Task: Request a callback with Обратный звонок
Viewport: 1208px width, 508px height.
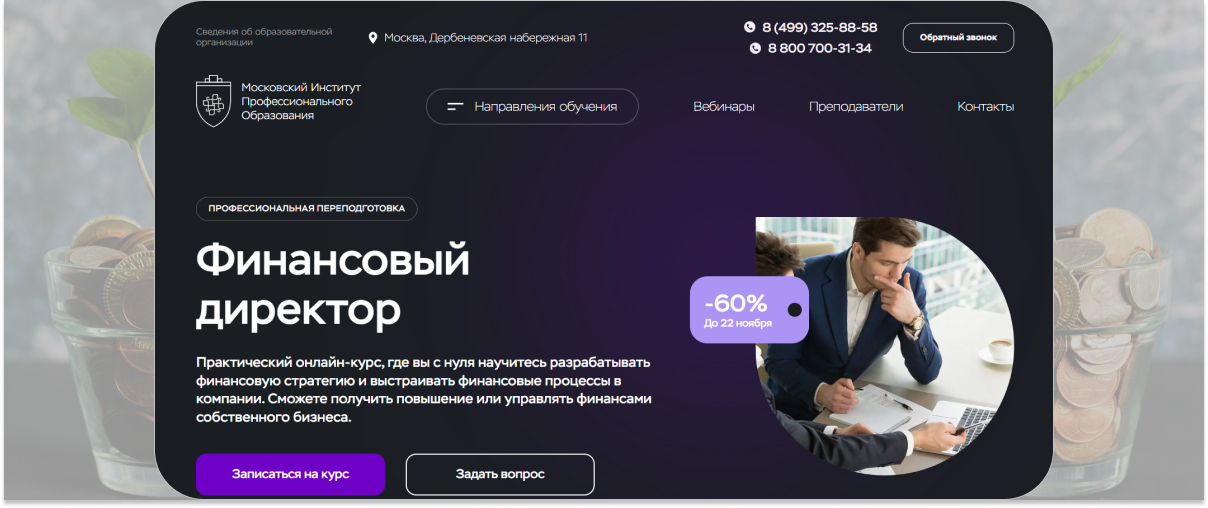Action: pos(958,38)
